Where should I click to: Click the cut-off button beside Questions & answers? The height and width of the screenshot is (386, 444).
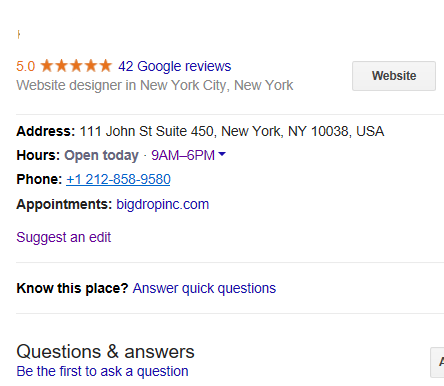437,362
